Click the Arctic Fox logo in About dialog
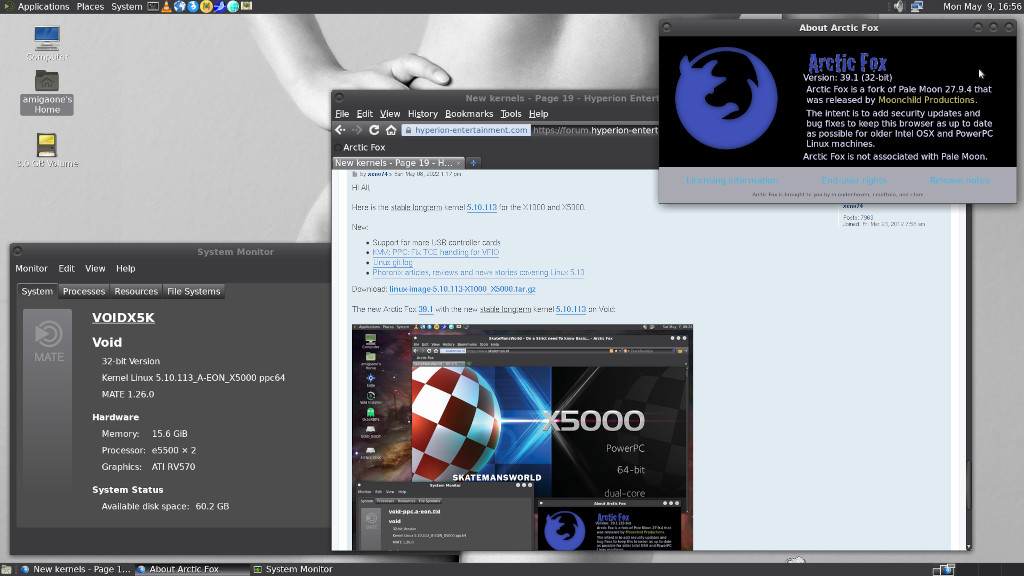Image resolution: width=1024 pixels, height=576 pixels. 726,98
